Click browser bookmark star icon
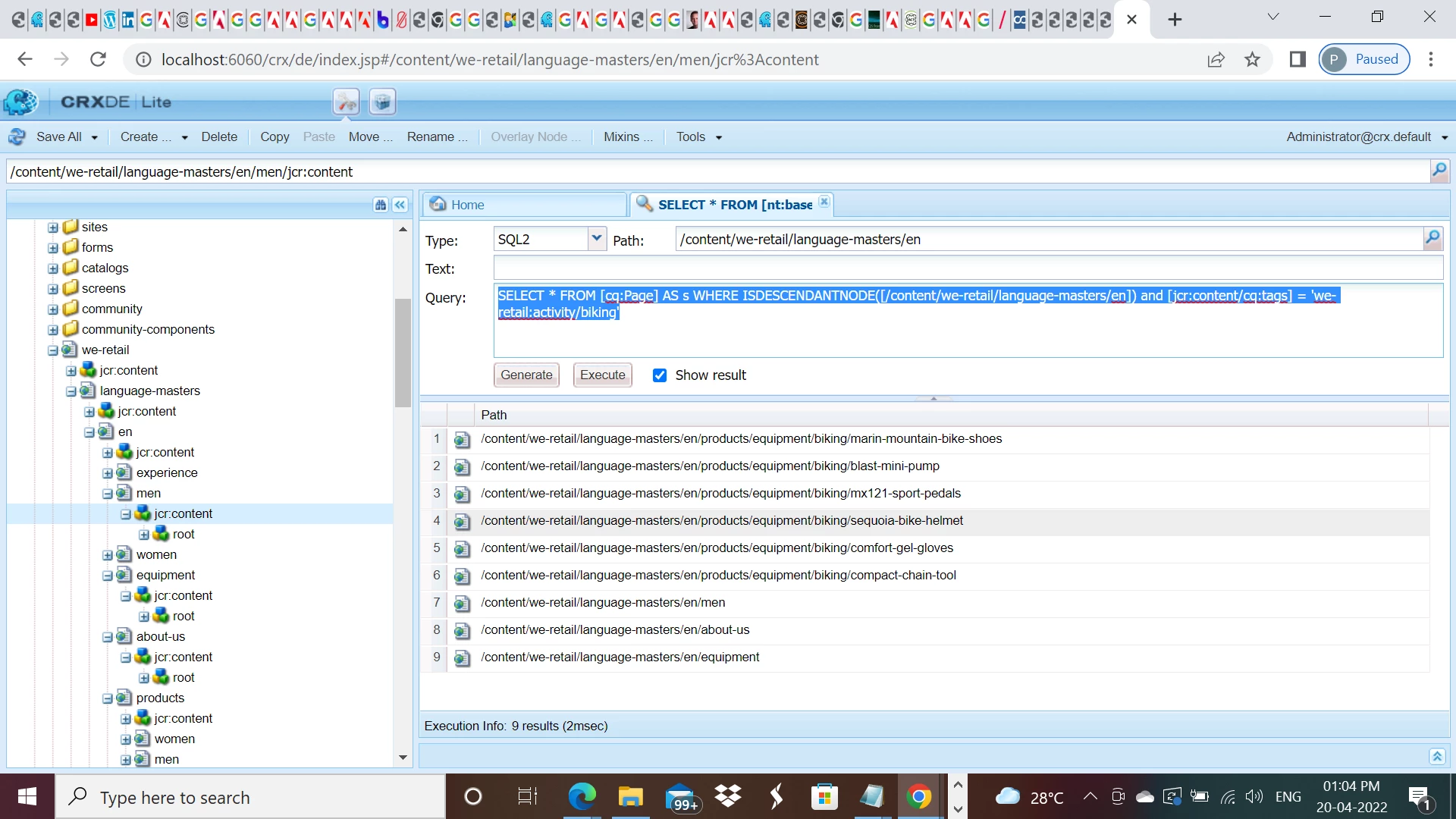 1252,59
